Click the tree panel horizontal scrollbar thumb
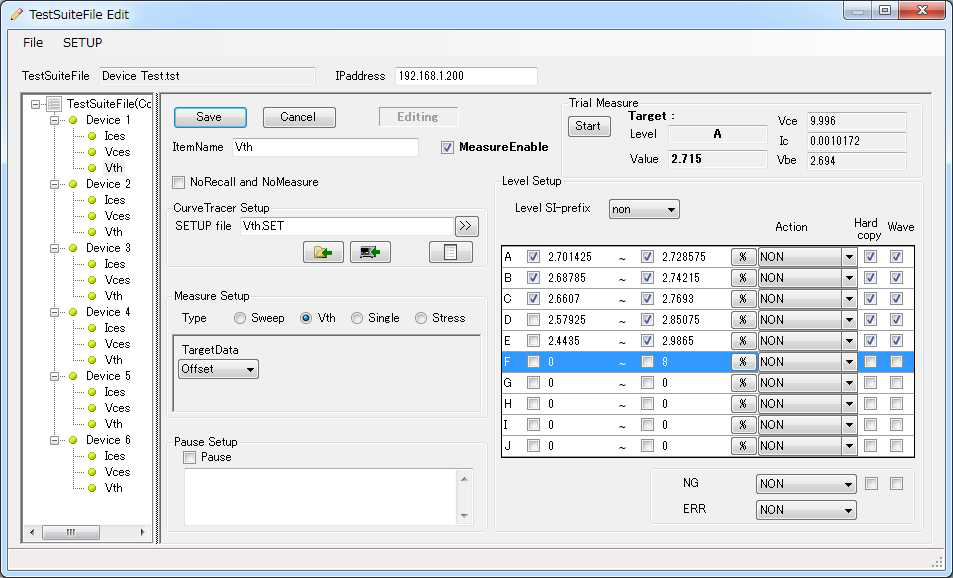The width and height of the screenshot is (953, 578). 71,532
